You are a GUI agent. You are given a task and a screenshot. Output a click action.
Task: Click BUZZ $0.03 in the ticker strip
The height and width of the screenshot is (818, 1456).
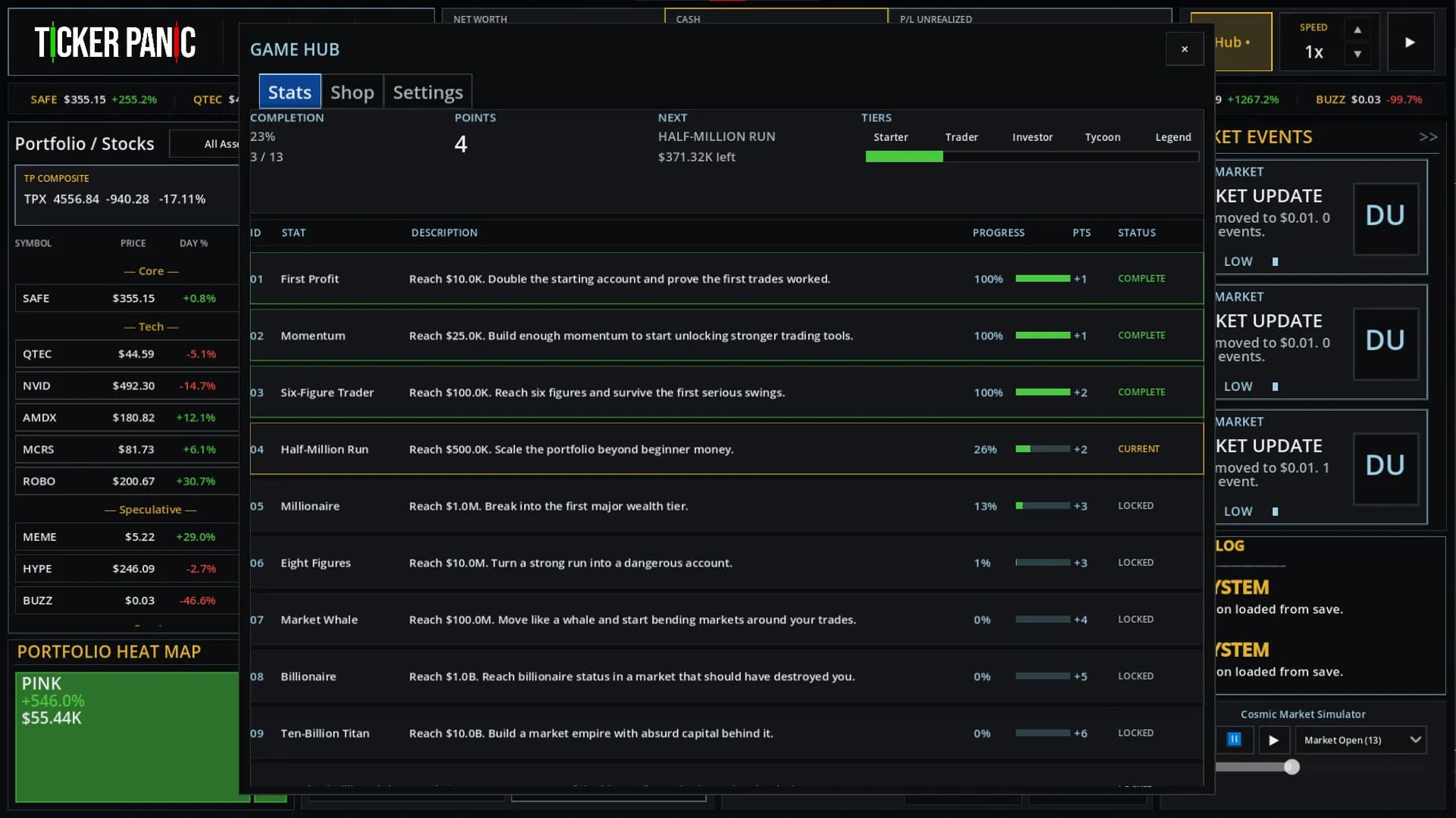coord(1369,99)
